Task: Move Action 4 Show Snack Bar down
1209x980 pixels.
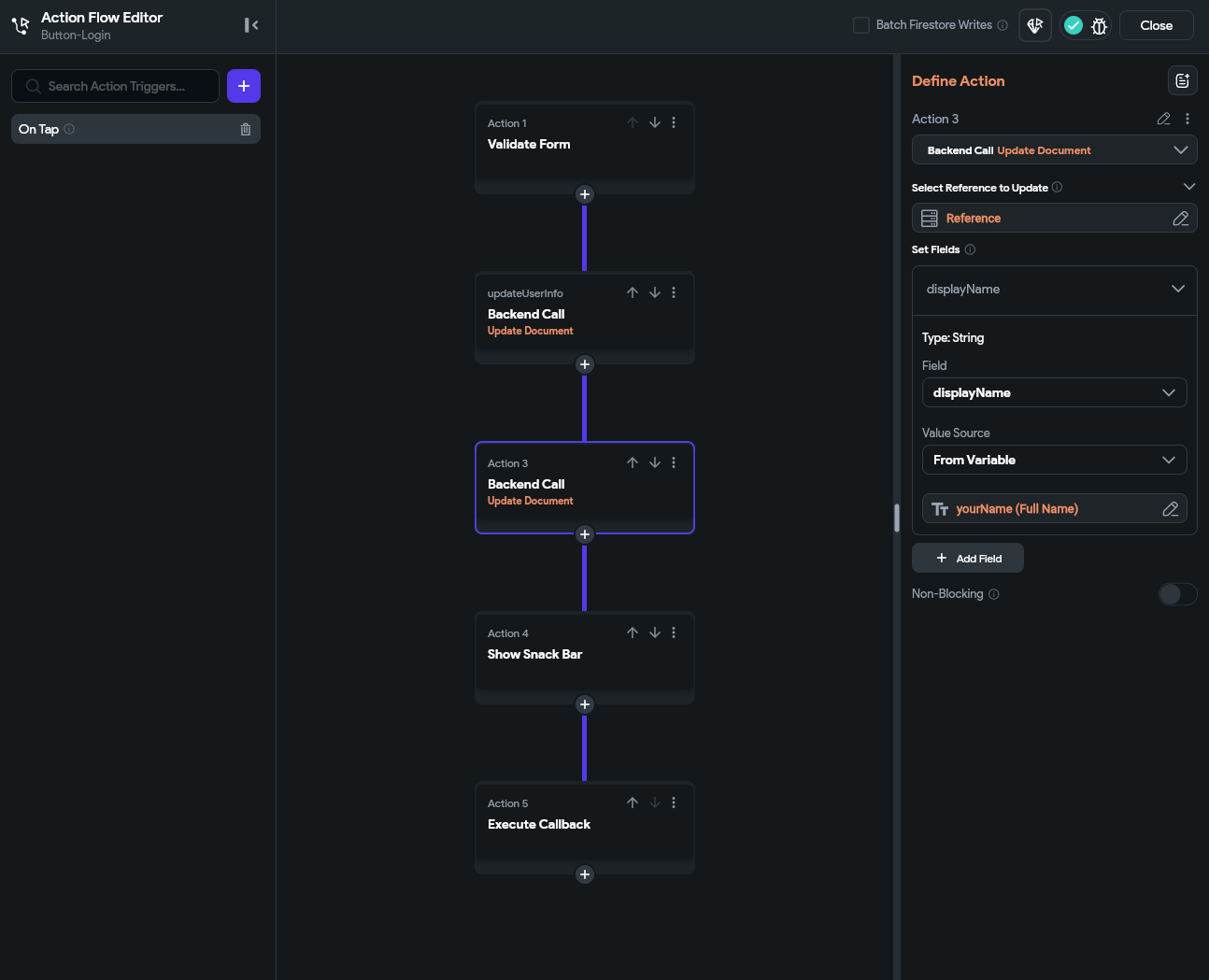Action: click(x=655, y=632)
